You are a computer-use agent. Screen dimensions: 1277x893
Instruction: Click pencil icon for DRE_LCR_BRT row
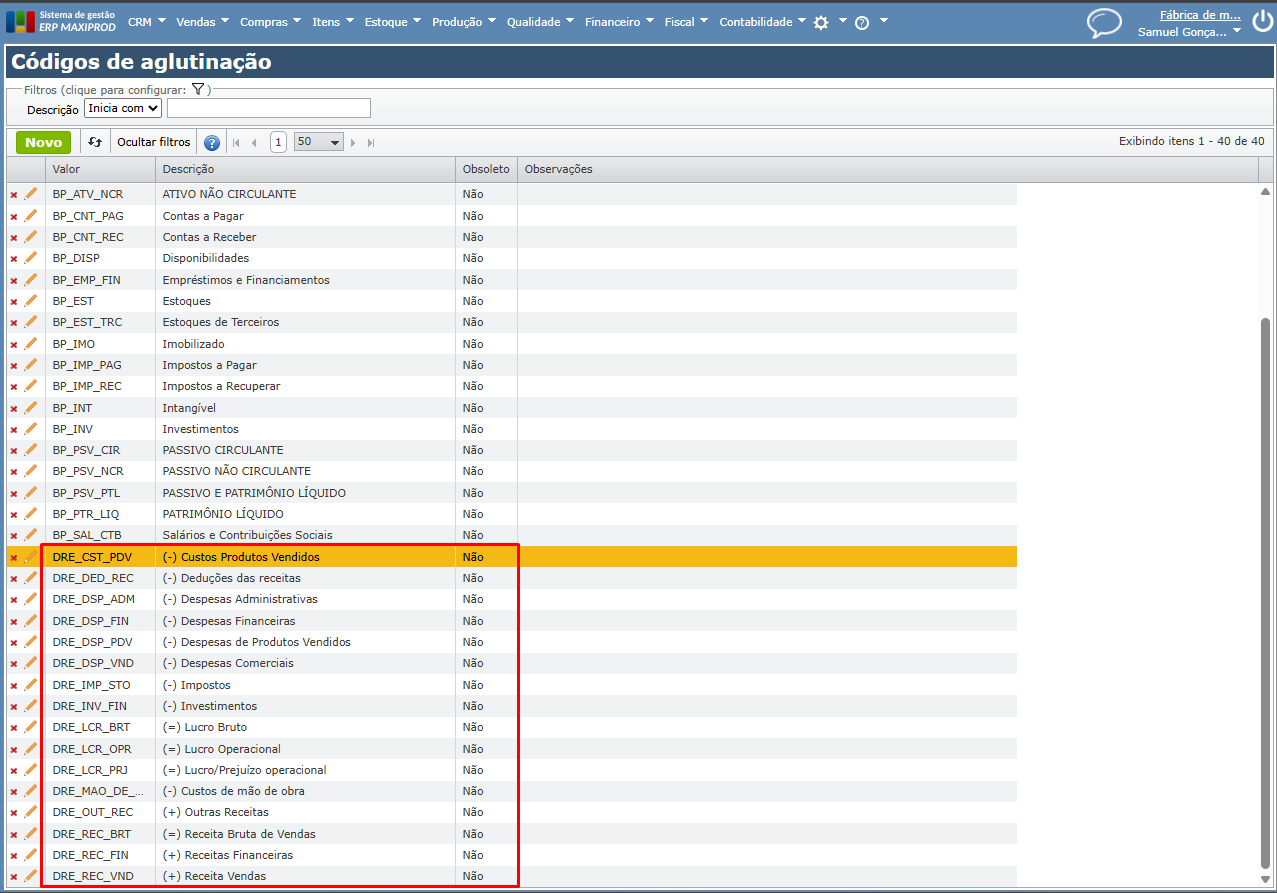30,727
